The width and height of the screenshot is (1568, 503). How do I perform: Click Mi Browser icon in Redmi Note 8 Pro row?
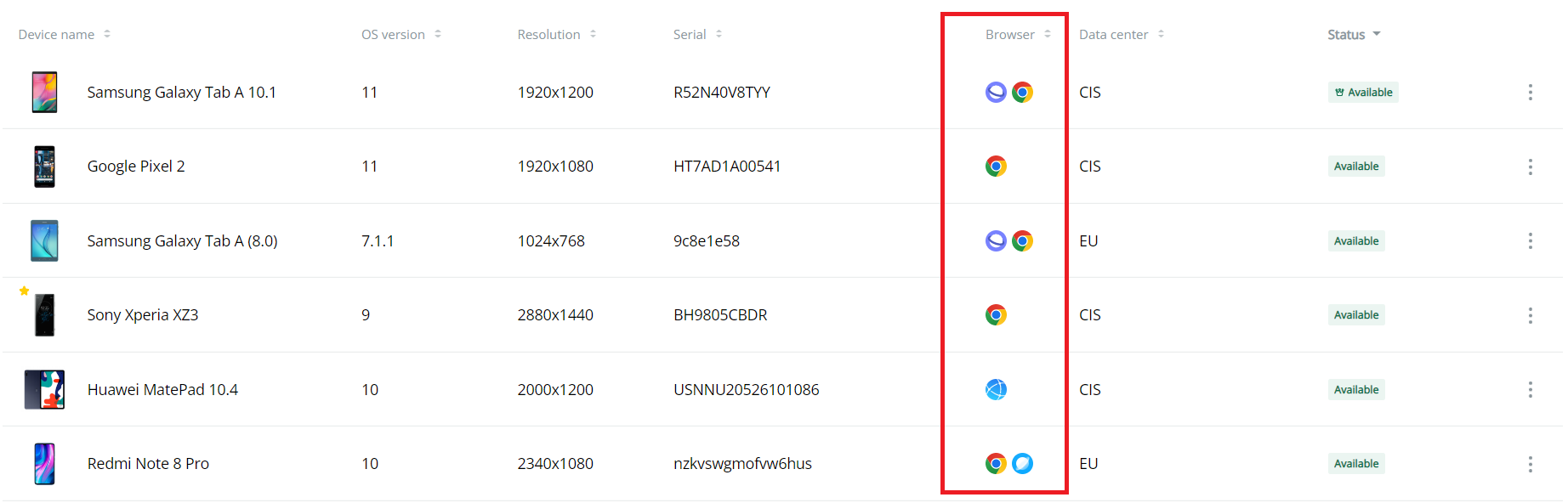click(x=1022, y=463)
